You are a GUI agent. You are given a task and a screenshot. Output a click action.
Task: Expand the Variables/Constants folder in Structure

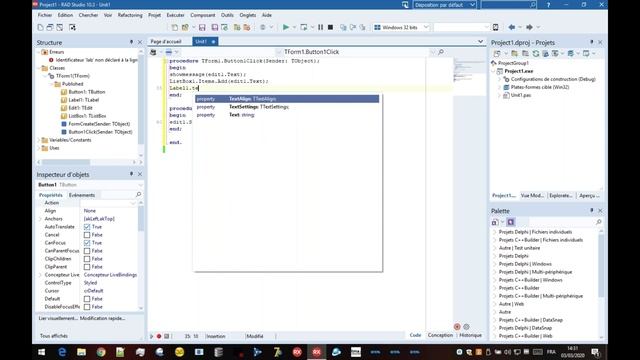click(x=39, y=140)
